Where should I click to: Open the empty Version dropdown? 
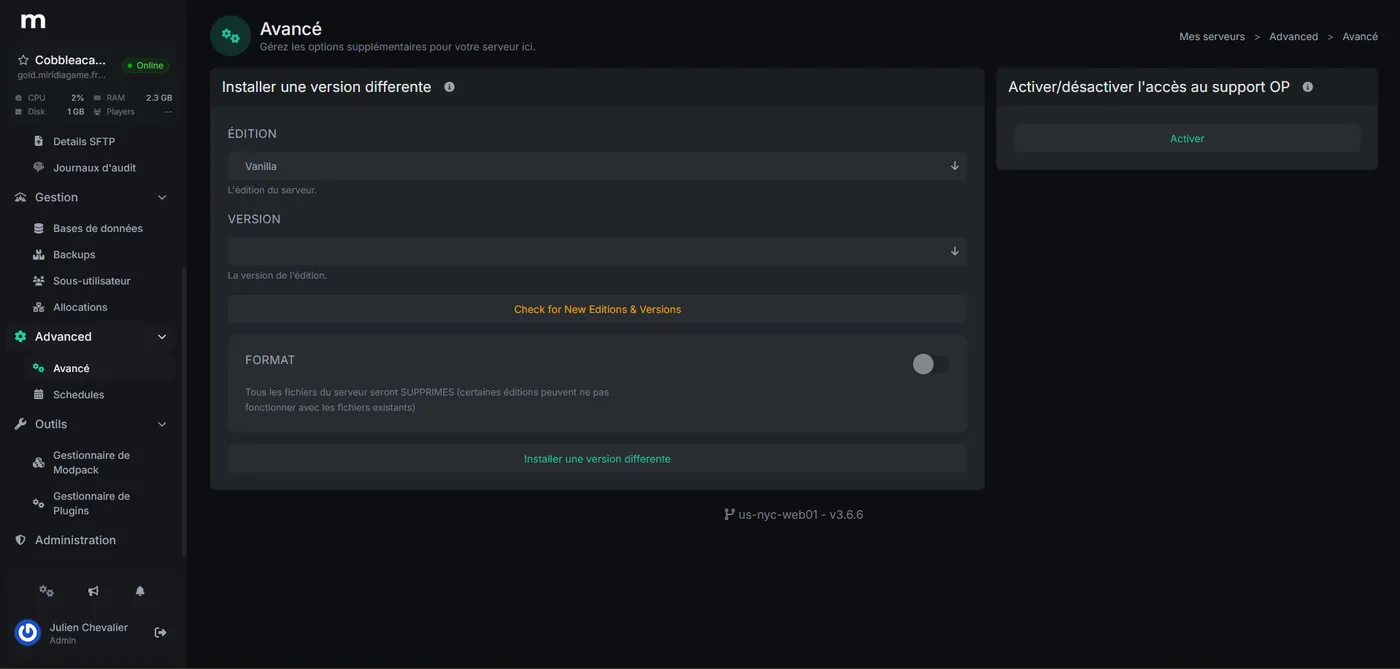pyautogui.click(x=597, y=251)
